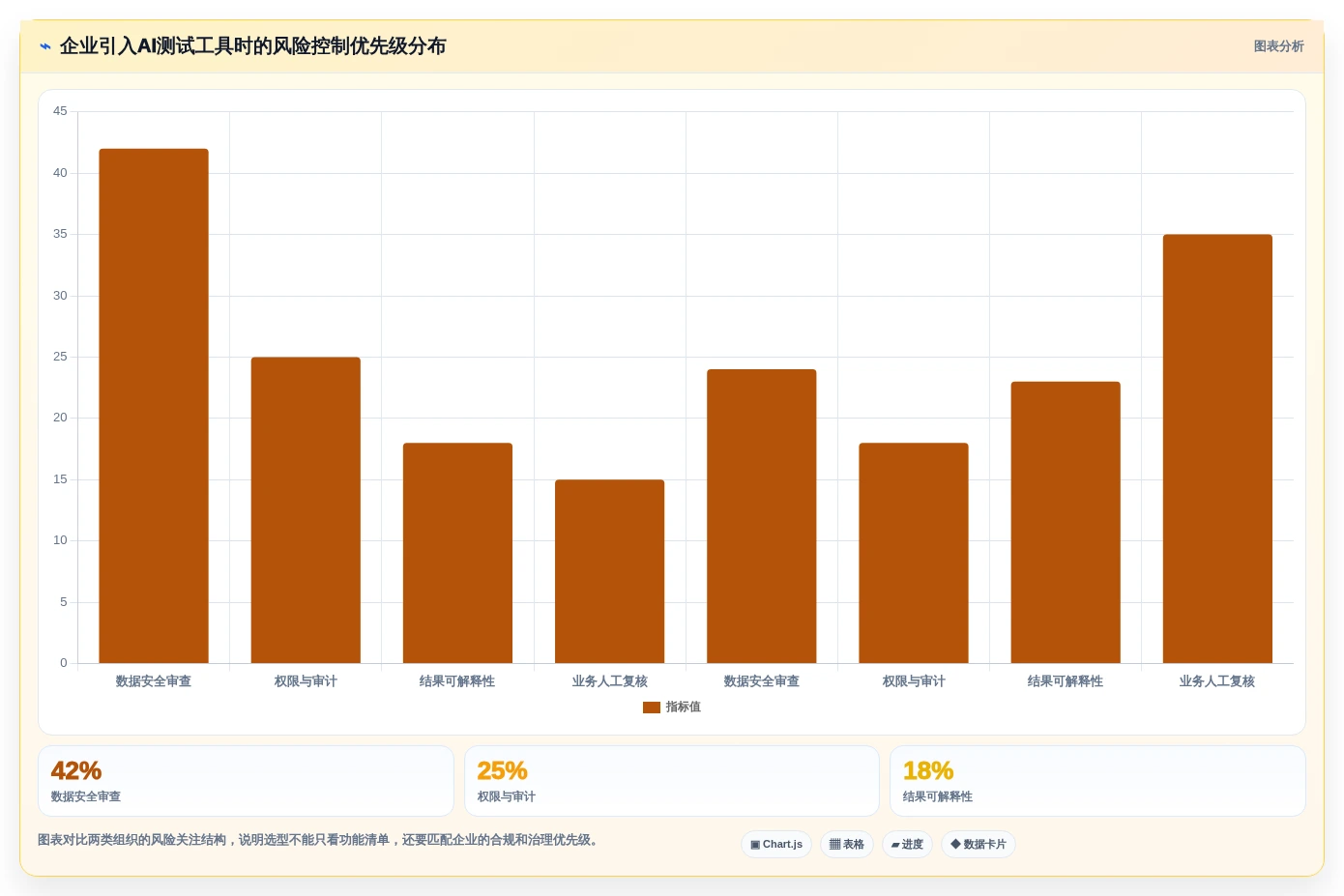Click the bar valued 23 for 结果可解释性
1344x896 pixels.
(1066, 522)
